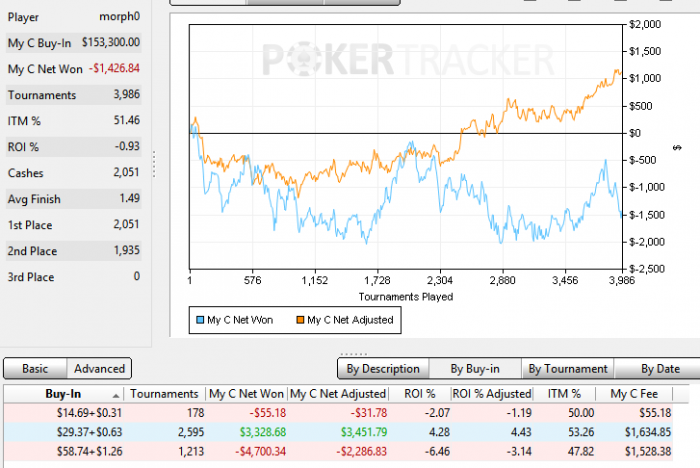Click the orange My C Net Adjusted legend swatch
The height and width of the screenshot is (468, 700).
300,320
